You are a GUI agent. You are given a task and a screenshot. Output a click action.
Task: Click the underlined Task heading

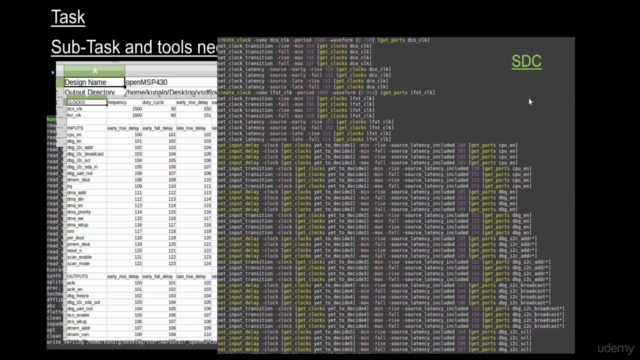[x=68, y=17]
